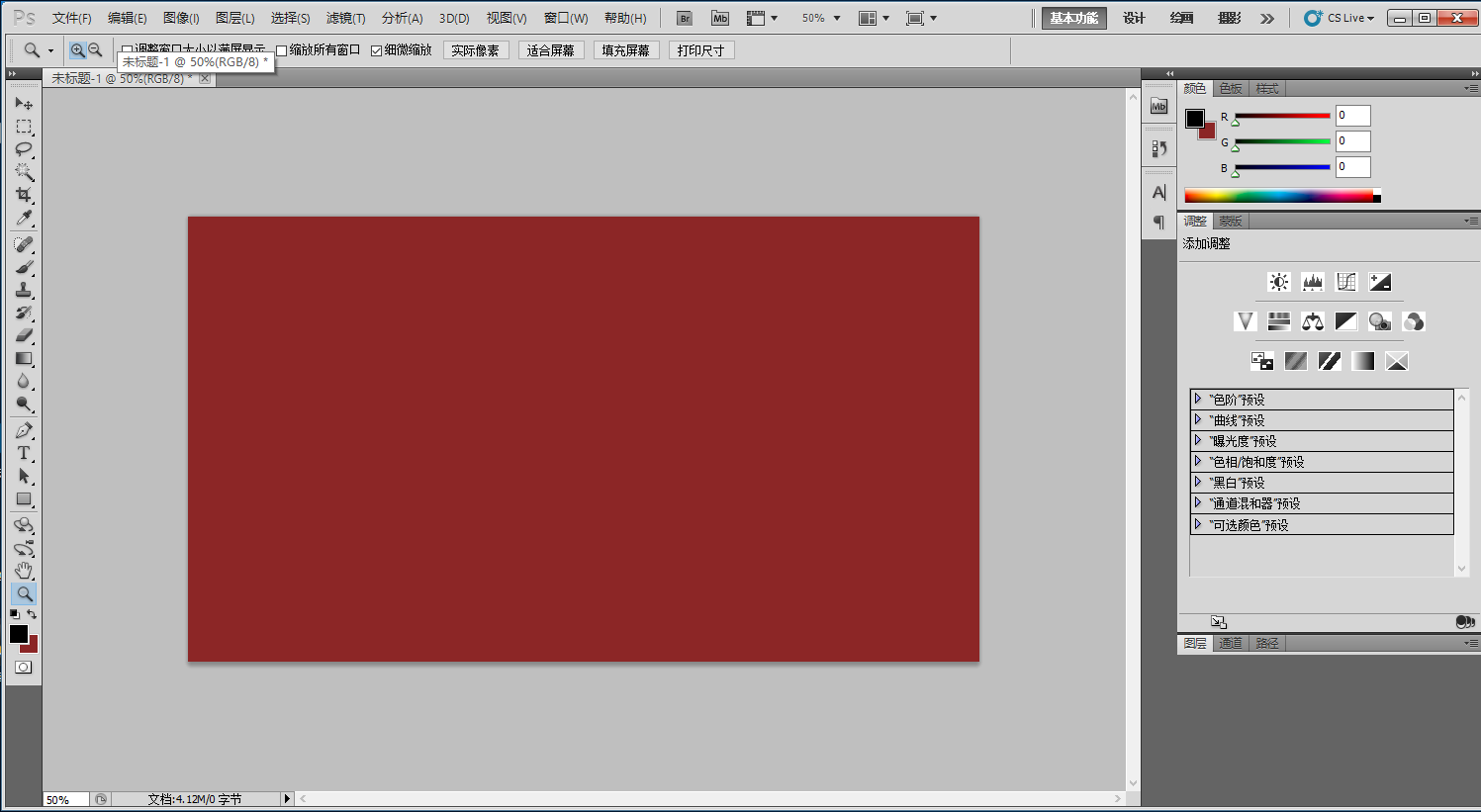Swap foreground and background colors

tap(32, 614)
